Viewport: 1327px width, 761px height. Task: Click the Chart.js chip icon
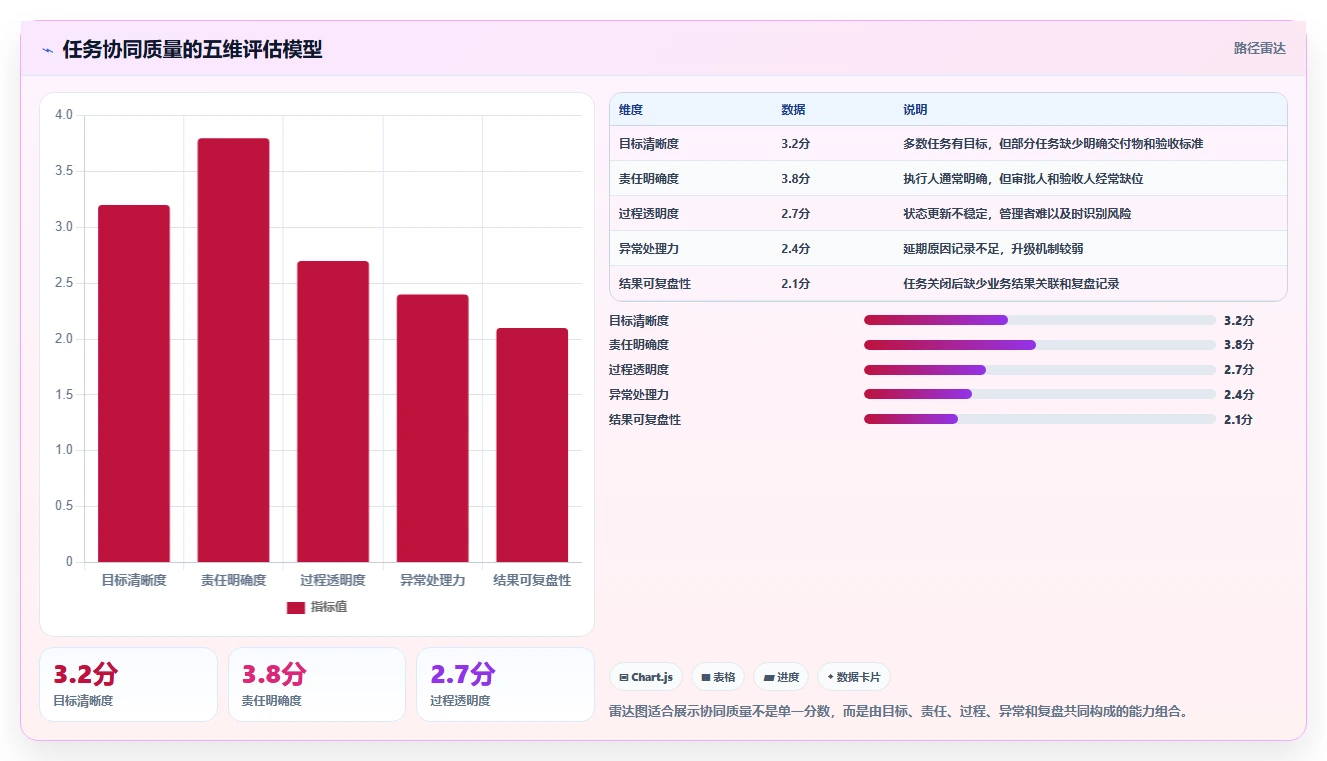tap(624, 677)
